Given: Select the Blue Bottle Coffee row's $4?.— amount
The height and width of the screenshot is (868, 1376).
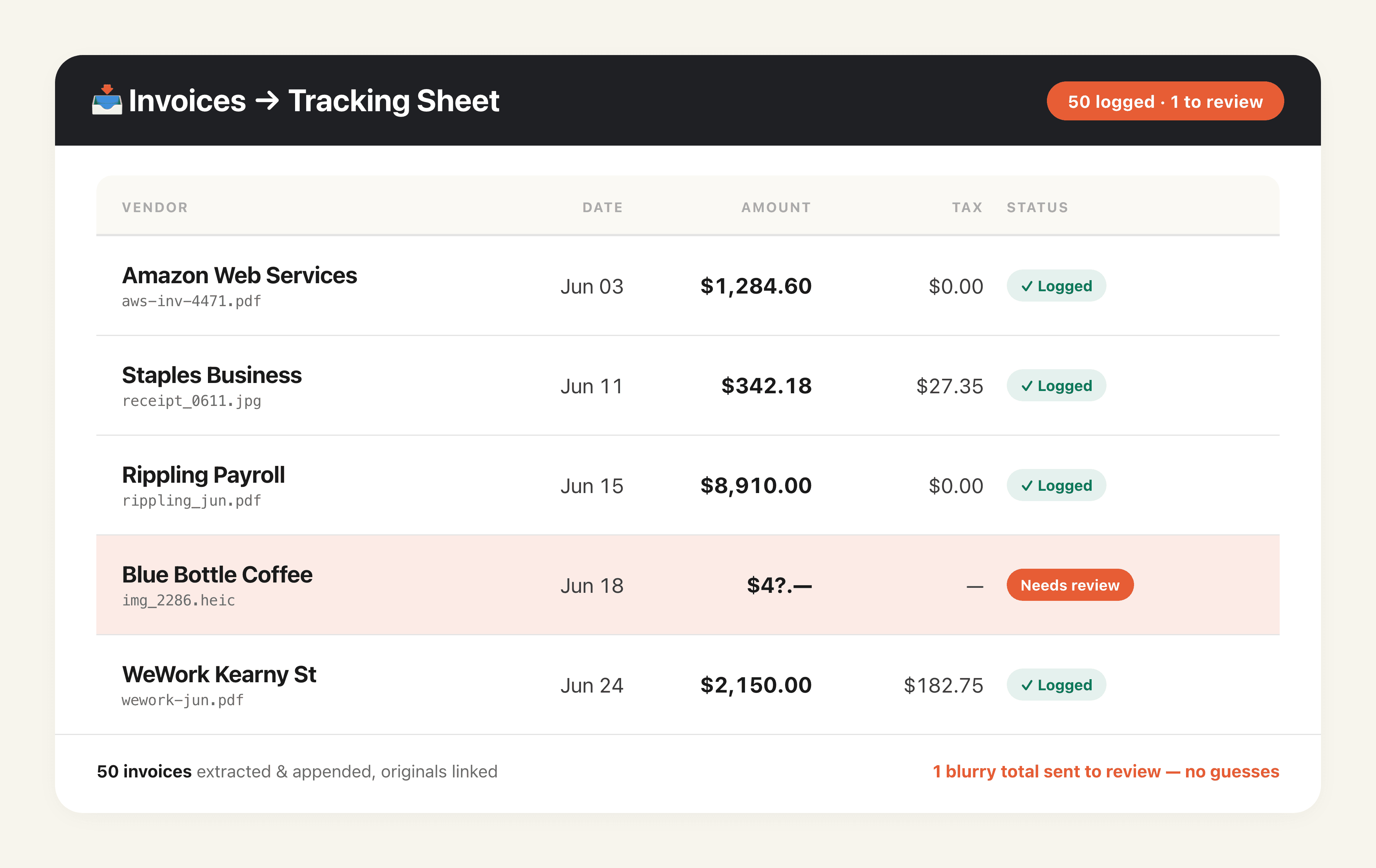Looking at the screenshot, I should (779, 585).
